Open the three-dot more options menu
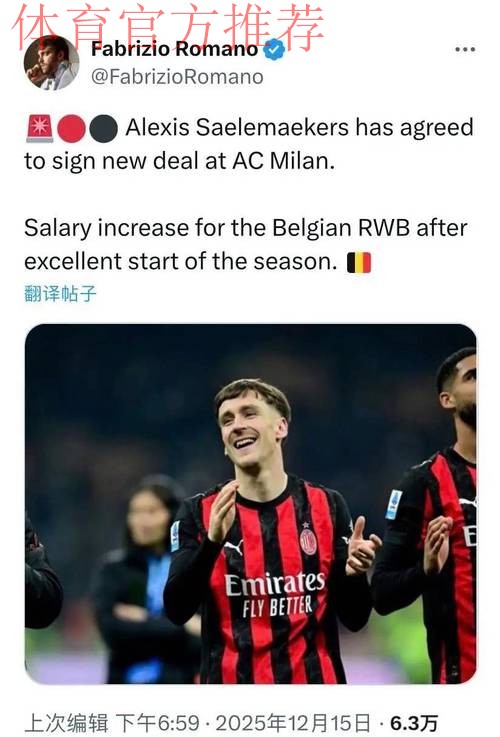The width and height of the screenshot is (500, 737). [465, 49]
